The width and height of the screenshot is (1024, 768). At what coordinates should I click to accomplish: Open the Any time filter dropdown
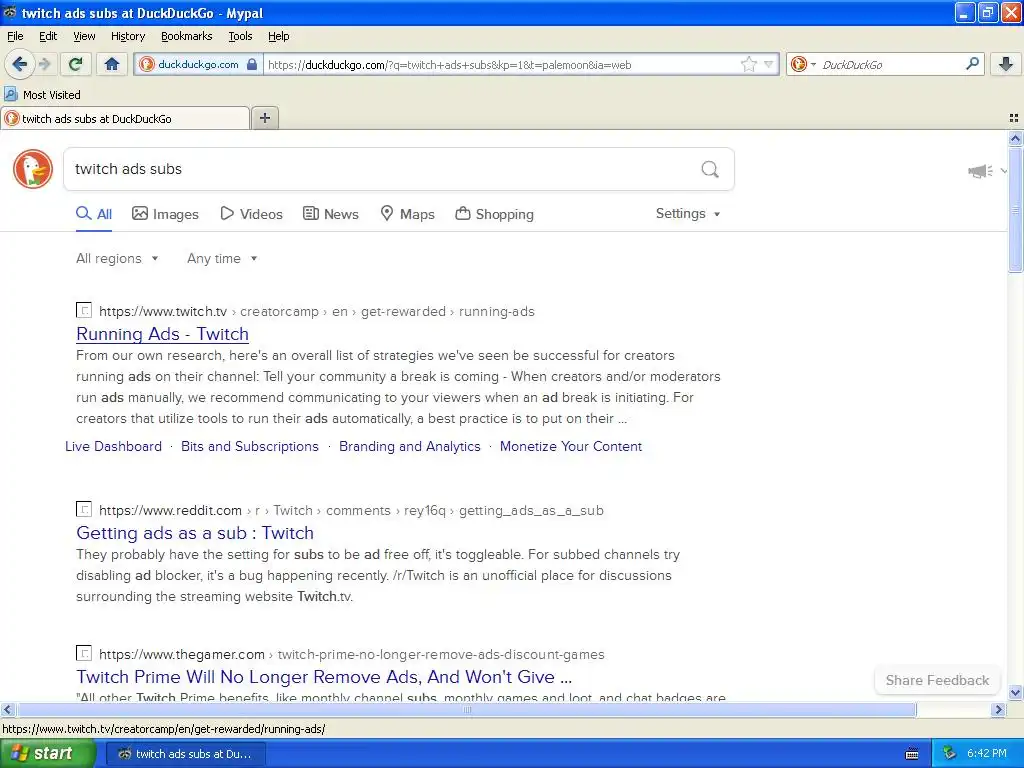222,259
